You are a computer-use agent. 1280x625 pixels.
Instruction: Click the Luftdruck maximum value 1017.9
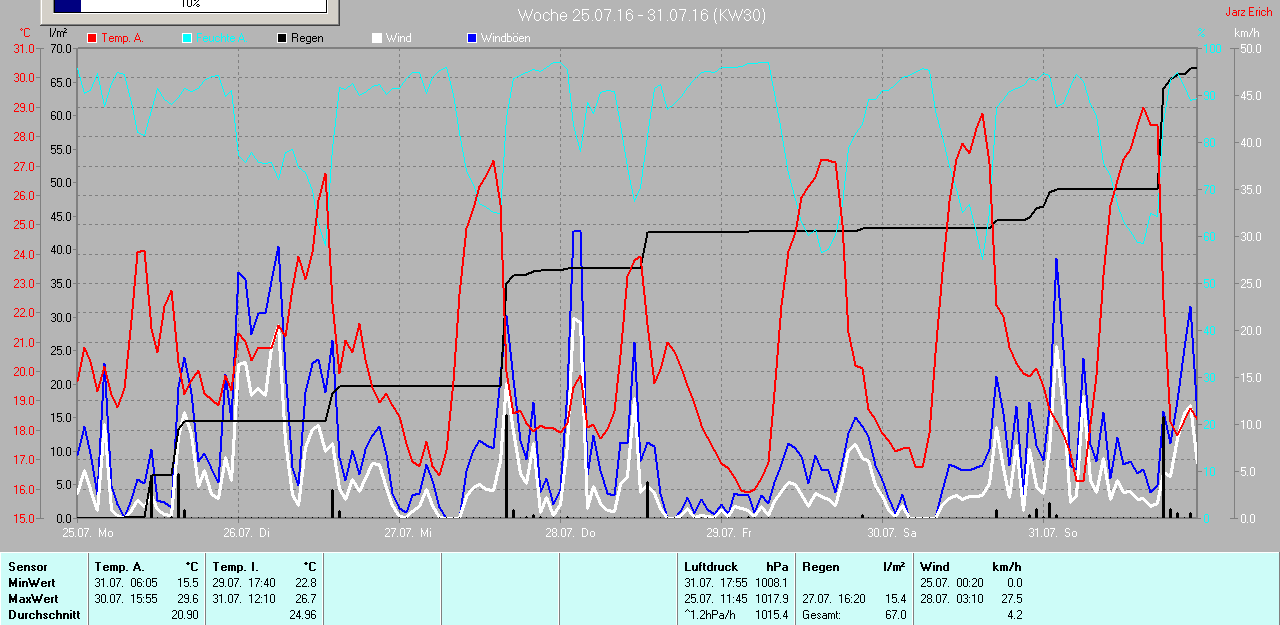772,599
